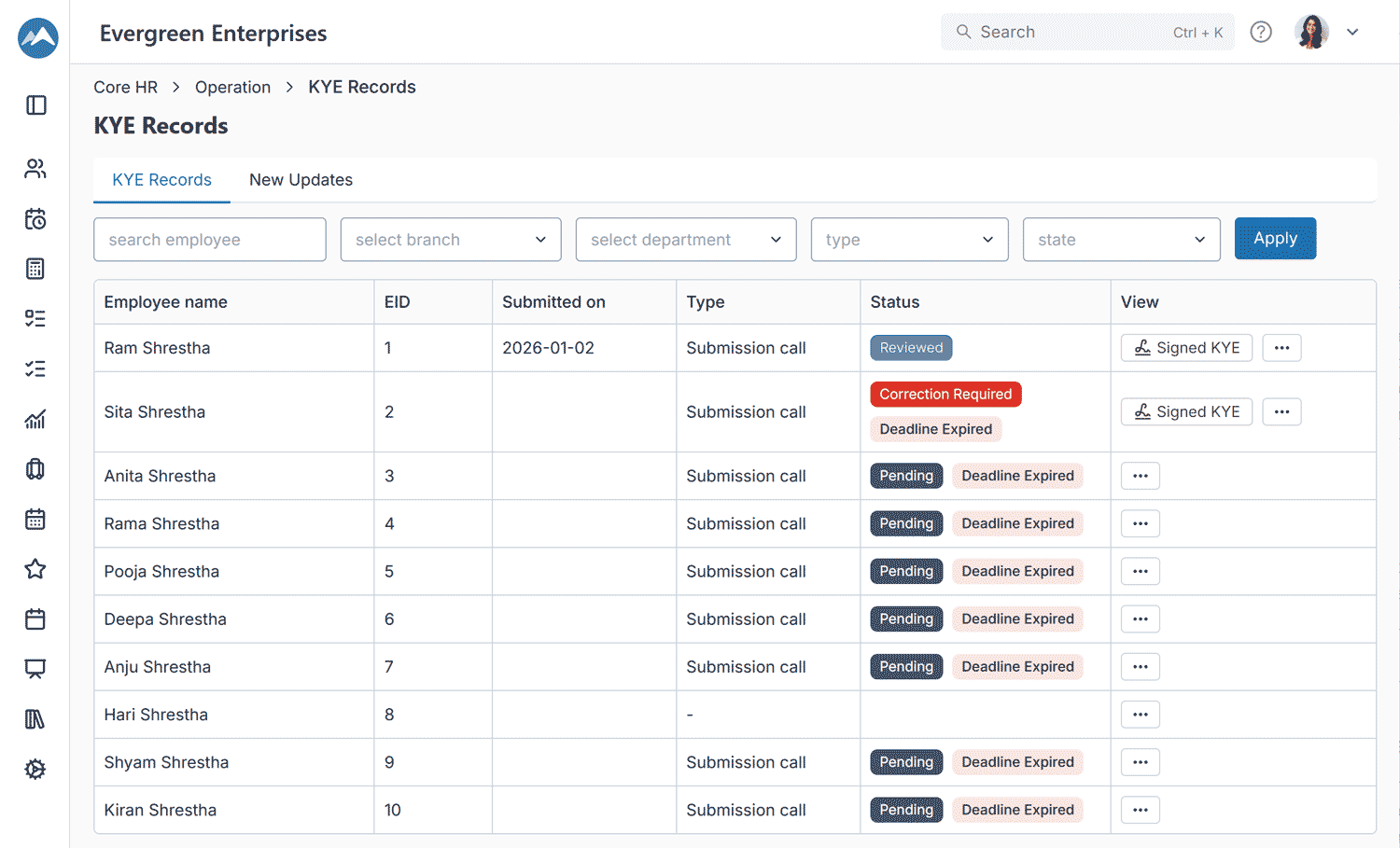Open the presentation board sidebar icon

pyautogui.click(x=35, y=669)
